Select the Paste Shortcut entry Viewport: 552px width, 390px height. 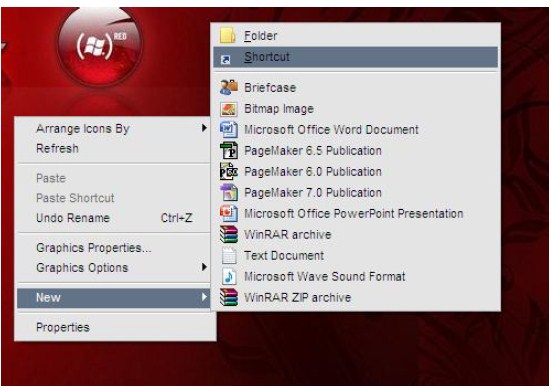[x=75, y=198]
